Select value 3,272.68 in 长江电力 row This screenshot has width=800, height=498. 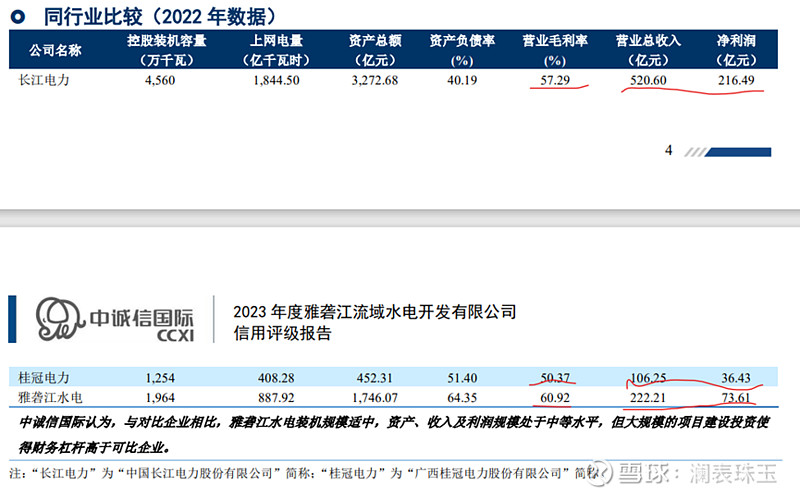point(375,80)
